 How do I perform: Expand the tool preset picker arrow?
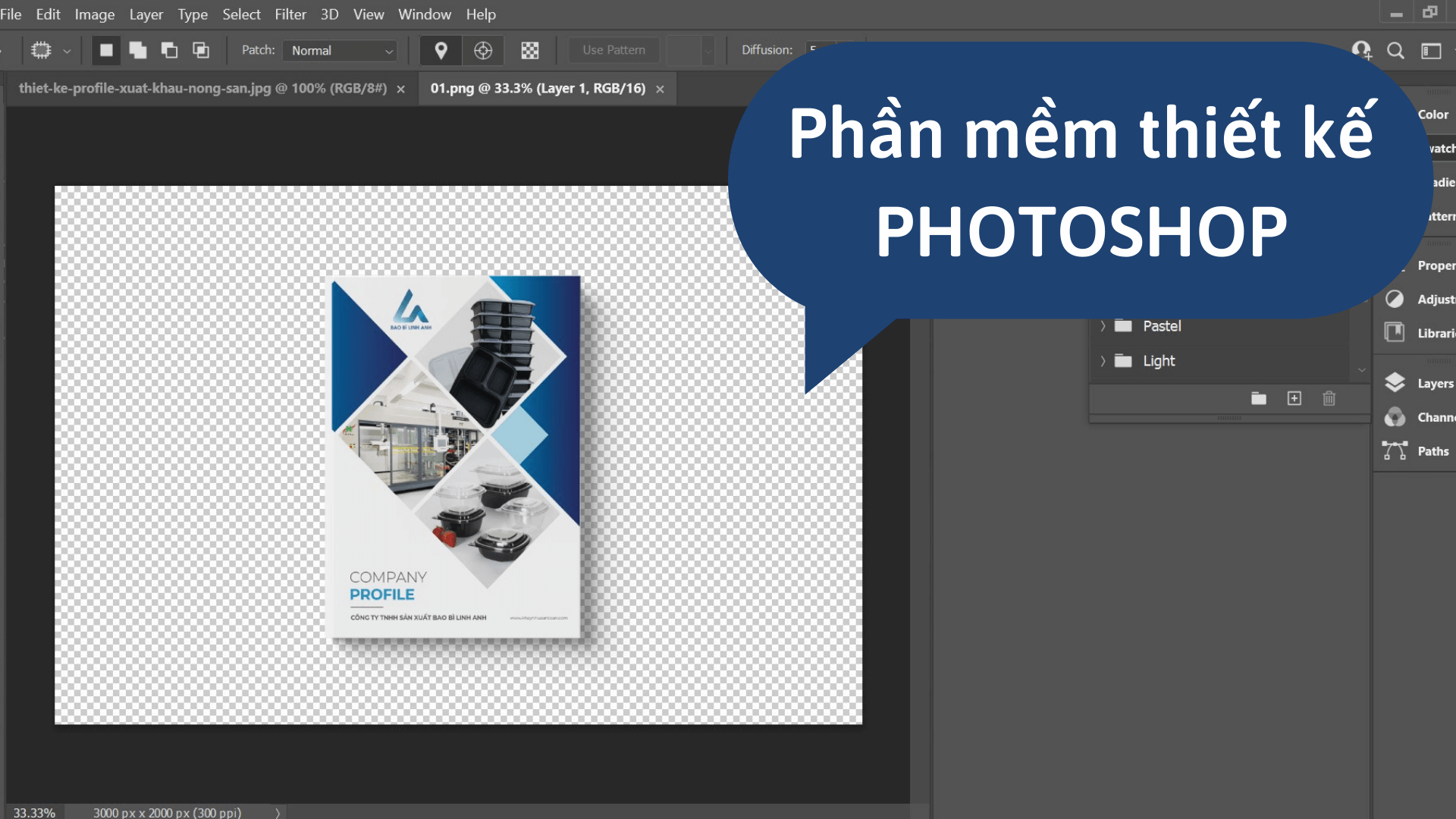(x=67, y=51)
